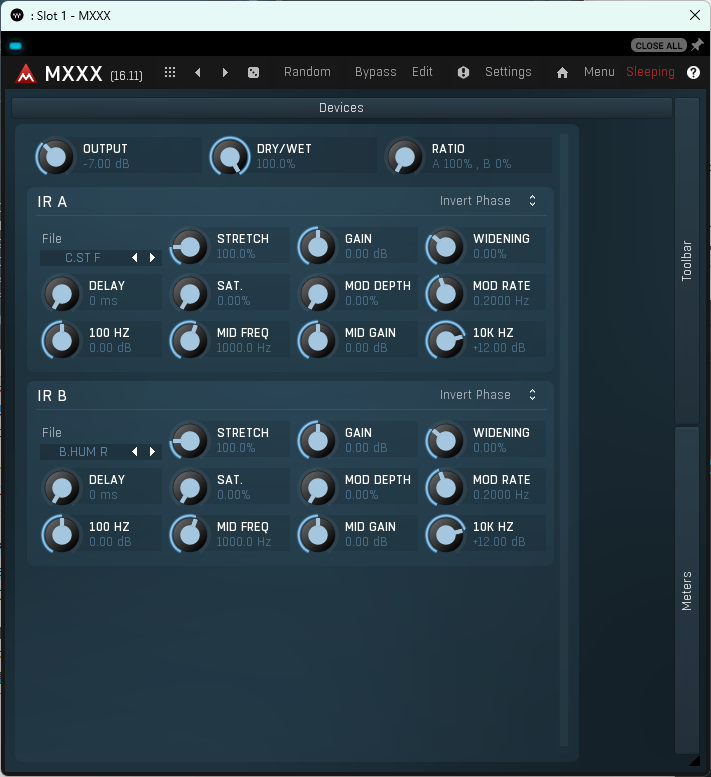Screen dimensions: 711x777
Task: Click the Devices header bar
Action: point(341,108)
